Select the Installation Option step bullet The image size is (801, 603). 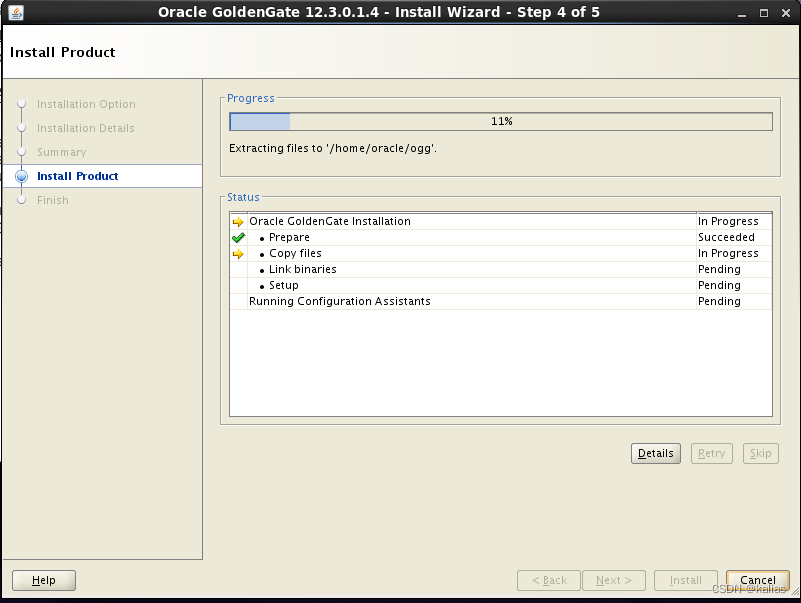pyautogui.click(x=21, y=104)
